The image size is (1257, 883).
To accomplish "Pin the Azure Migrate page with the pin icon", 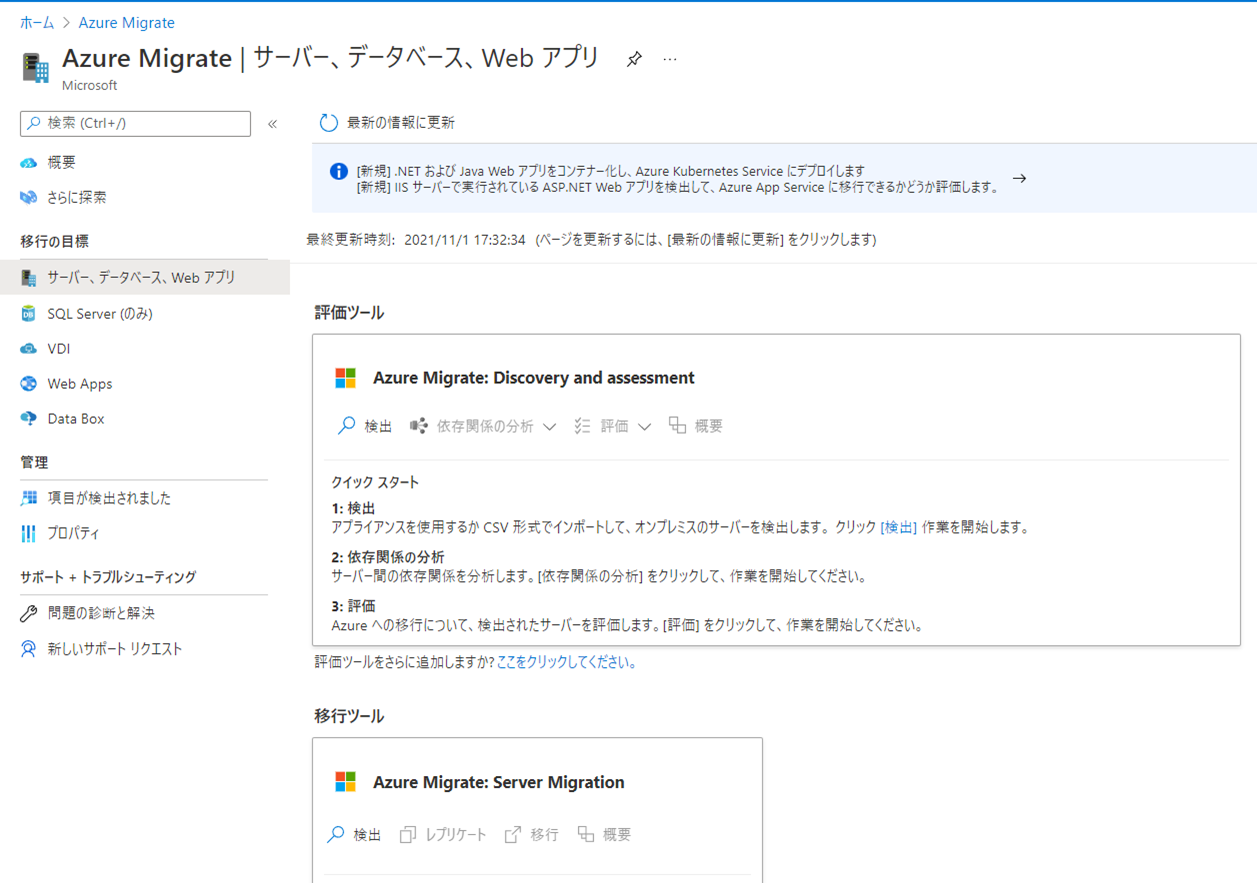I will 634,59.
